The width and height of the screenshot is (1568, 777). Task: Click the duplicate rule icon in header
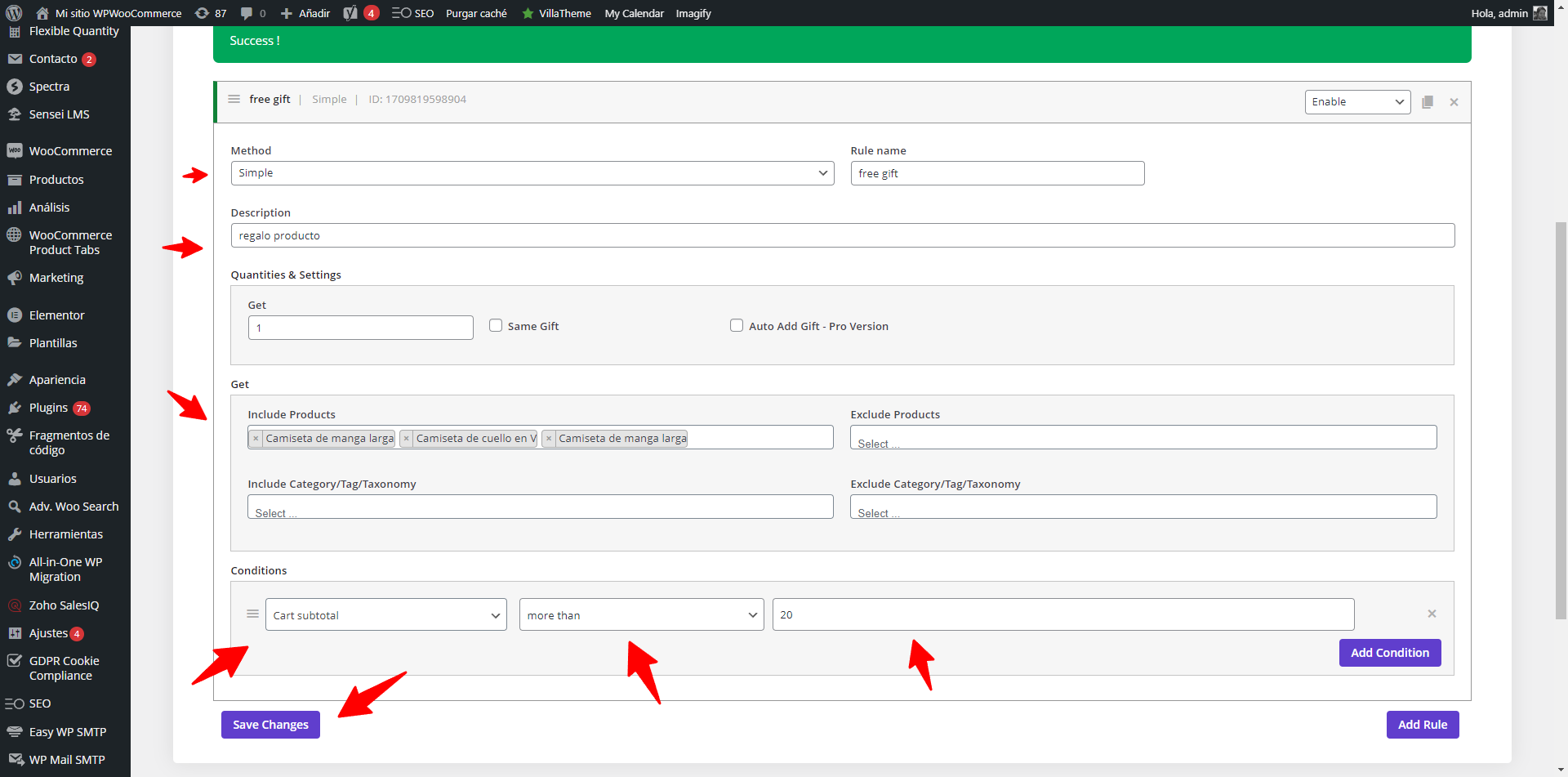tap(1428, 102)
